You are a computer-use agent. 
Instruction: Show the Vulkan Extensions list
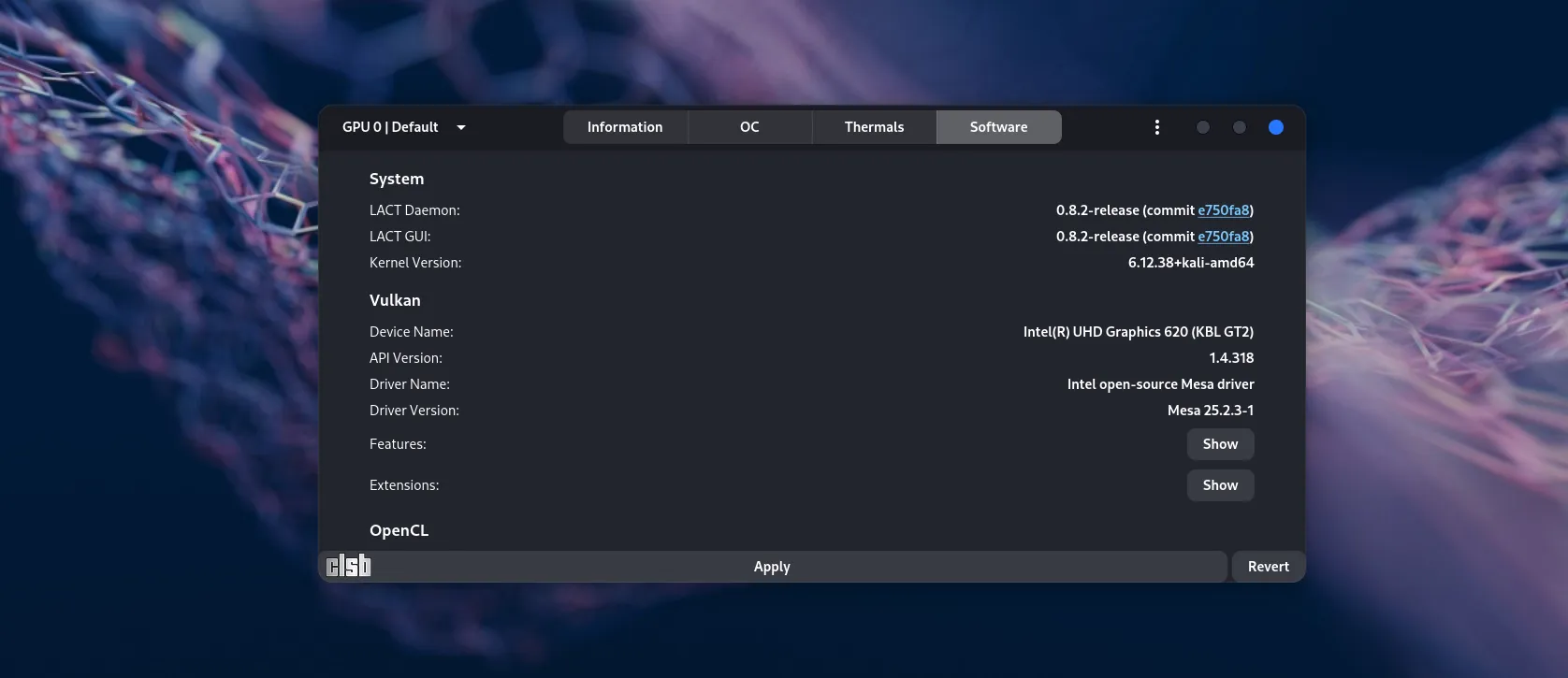click(x=1220, y=485)
